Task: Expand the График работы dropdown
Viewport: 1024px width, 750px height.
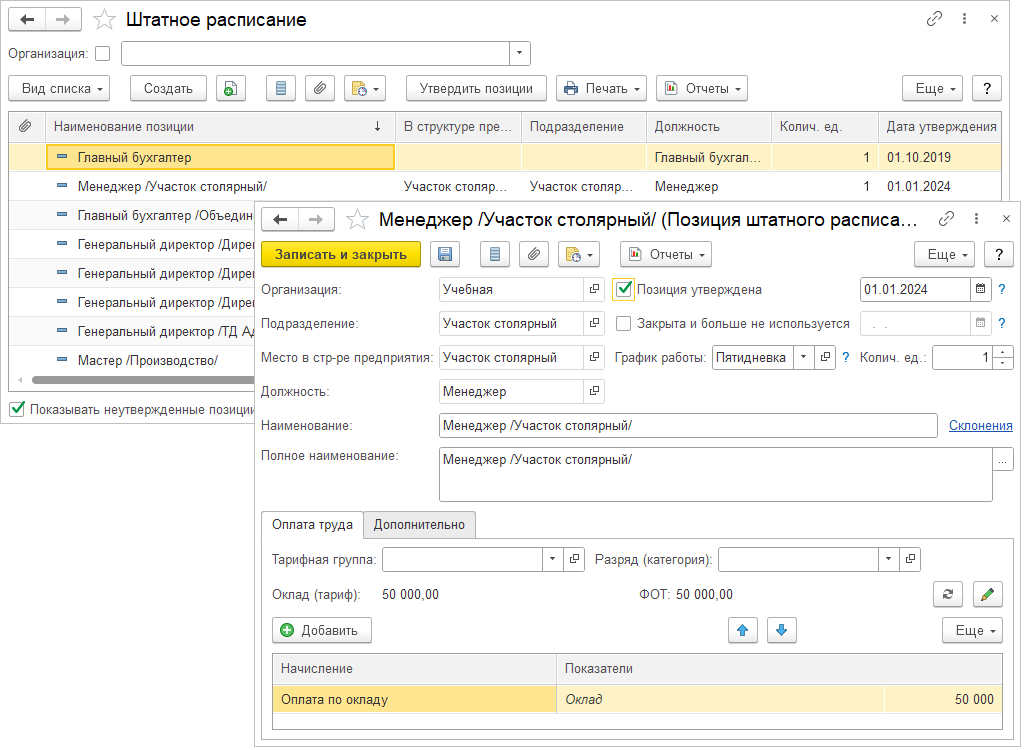Action: 804,357
